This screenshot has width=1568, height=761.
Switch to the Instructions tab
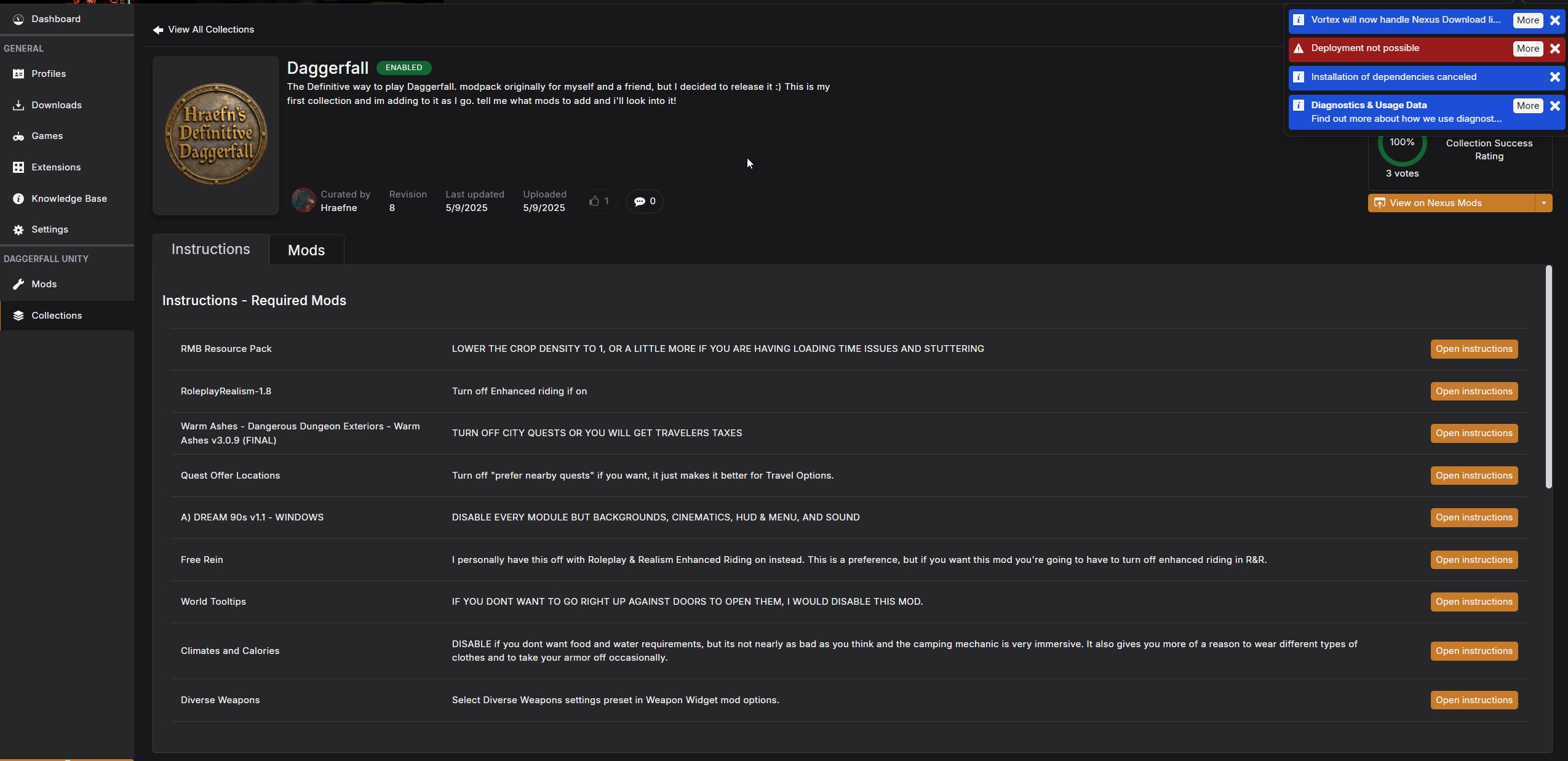pos(211,249)
